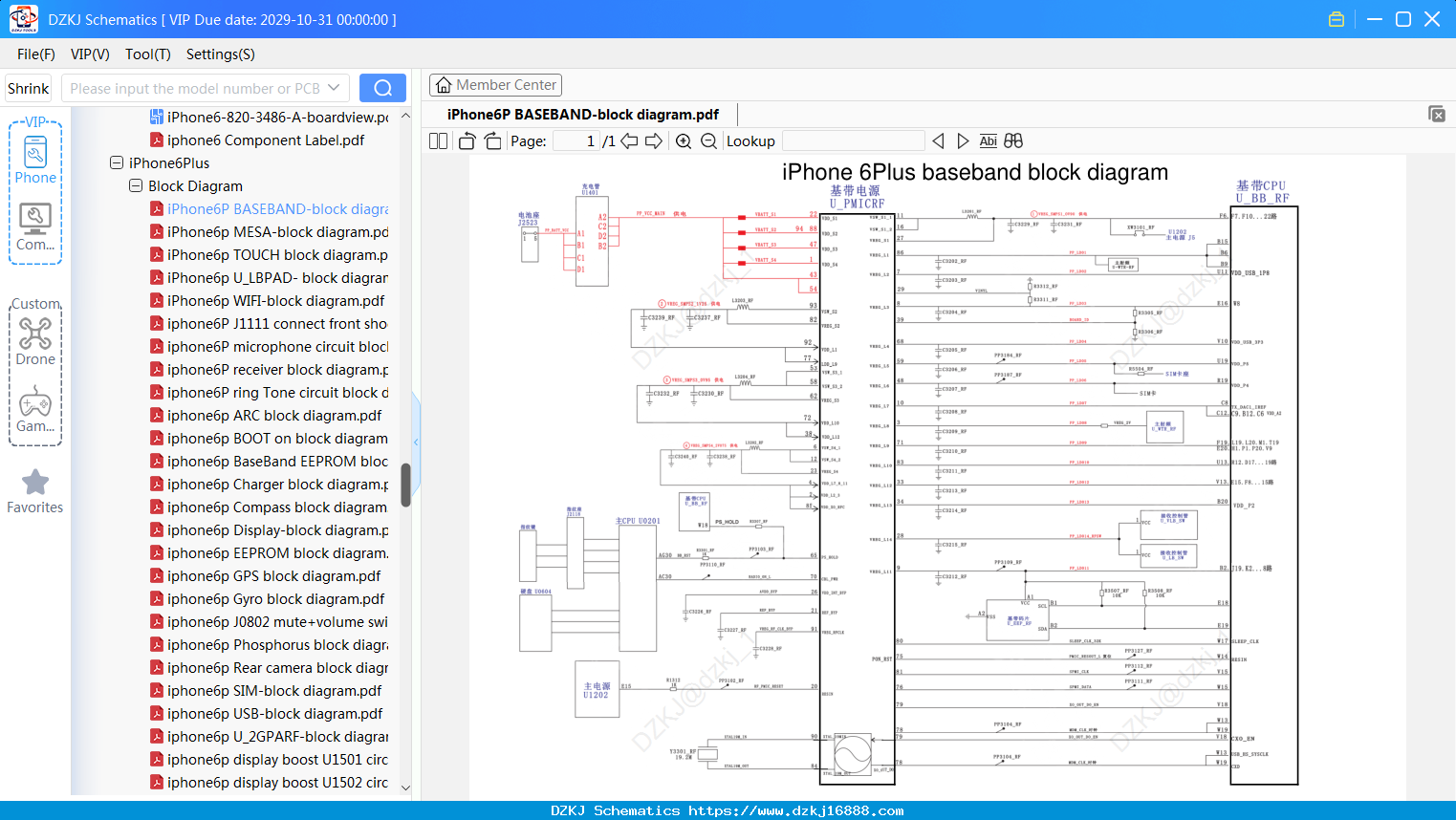The width and height of the screenshot is (1456, 820).
Task: Open iphone6p BOOT on block diagram
Action: tap(277, 438)
